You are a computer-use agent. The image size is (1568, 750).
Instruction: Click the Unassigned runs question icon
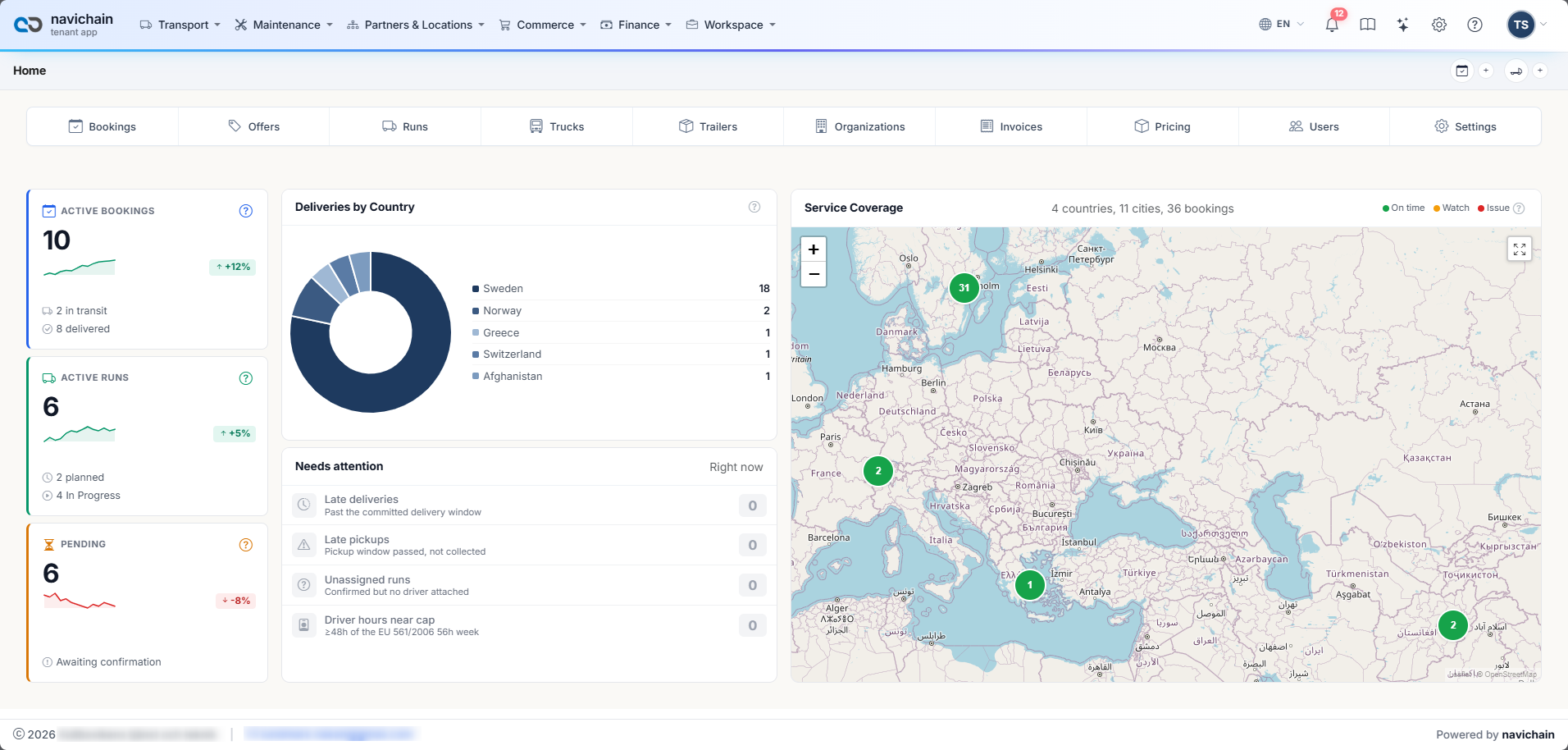pos(304,585)
